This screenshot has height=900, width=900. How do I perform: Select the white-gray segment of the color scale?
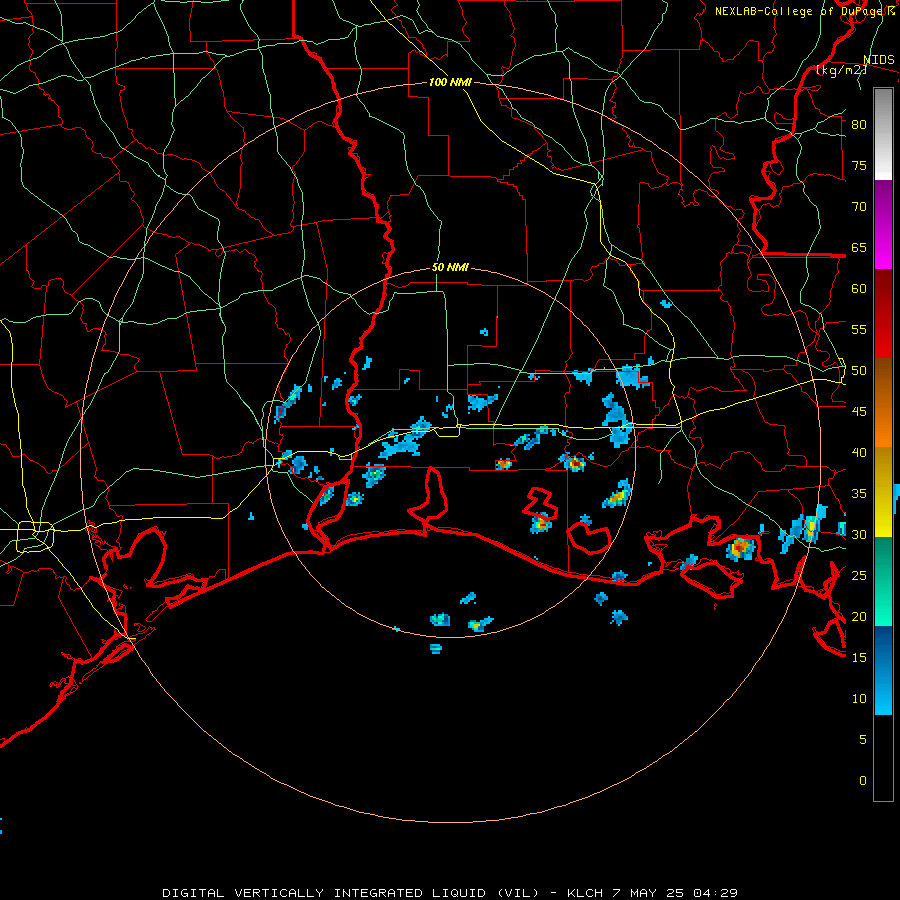click(883, 134)
